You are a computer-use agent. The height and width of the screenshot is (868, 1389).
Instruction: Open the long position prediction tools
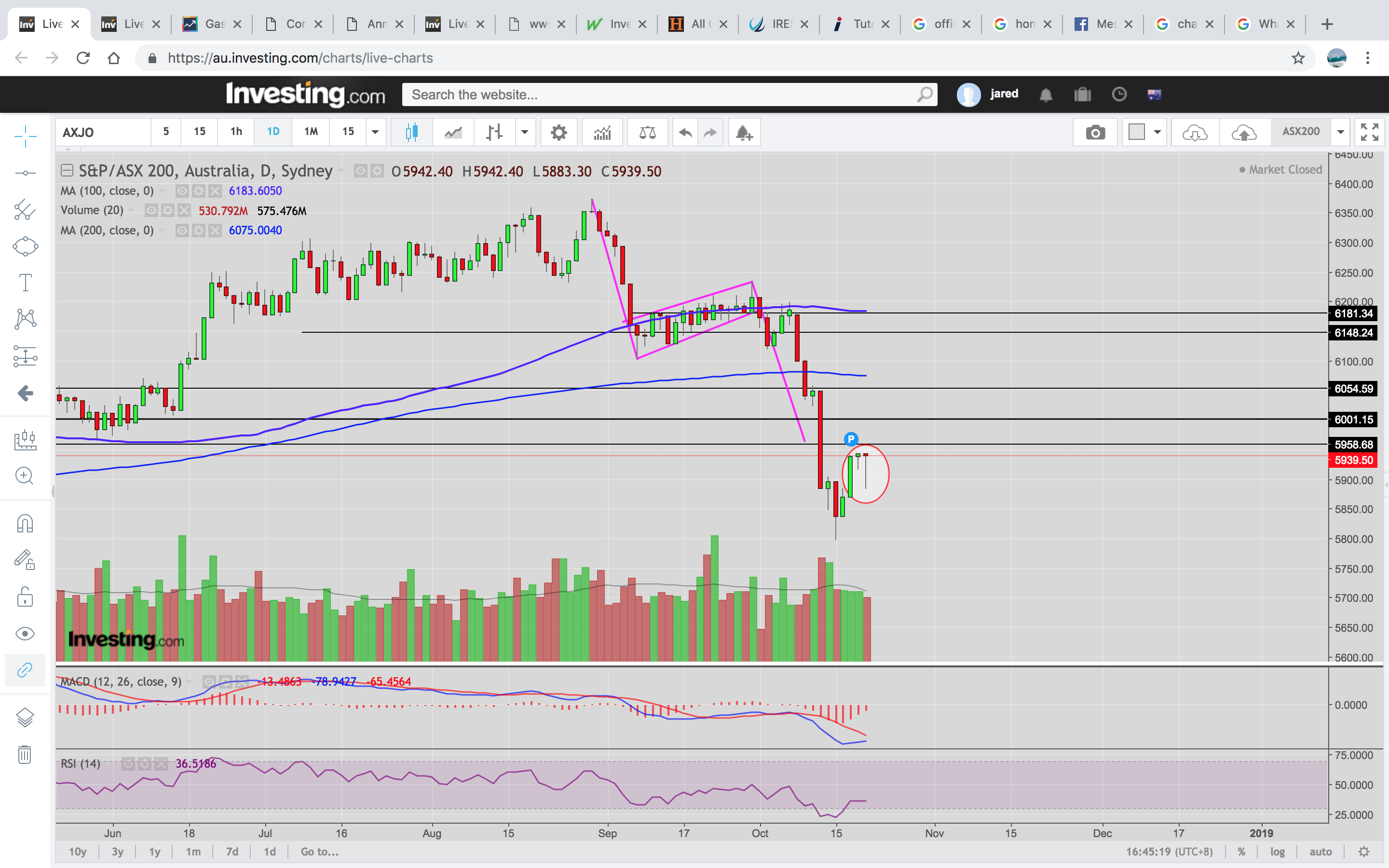pyautogui.click(x=25, y=356)
